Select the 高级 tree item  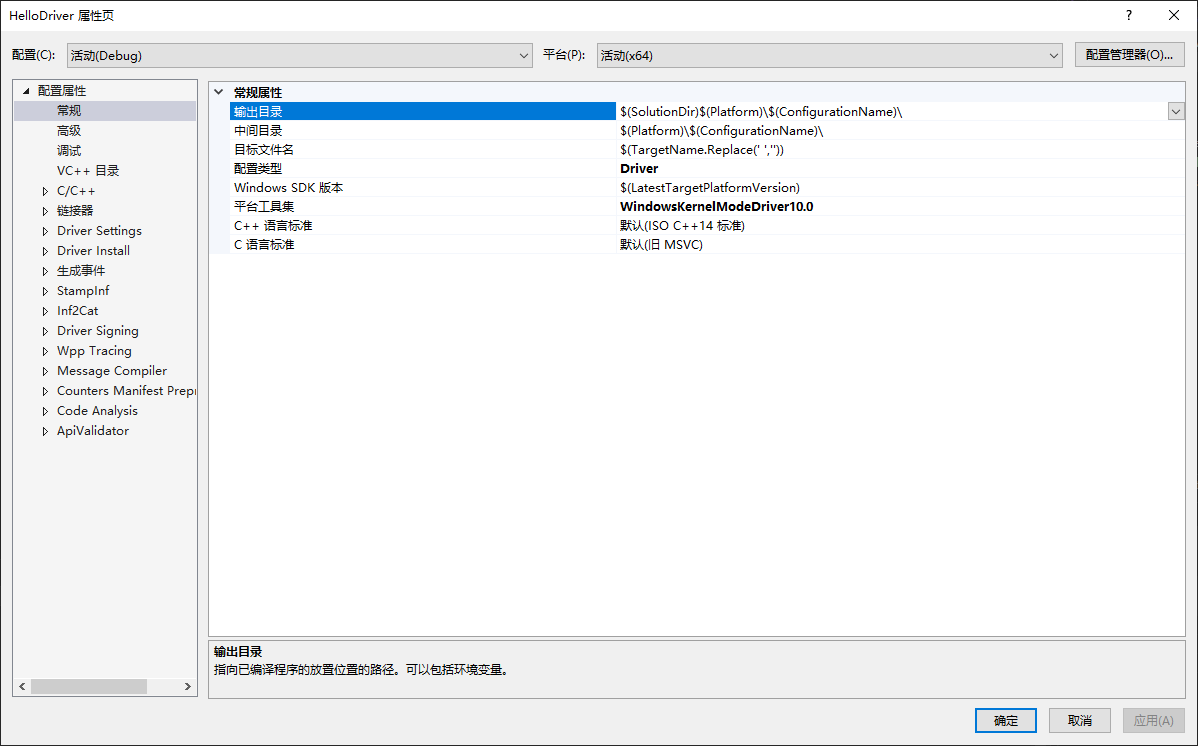tap(69, 130)
